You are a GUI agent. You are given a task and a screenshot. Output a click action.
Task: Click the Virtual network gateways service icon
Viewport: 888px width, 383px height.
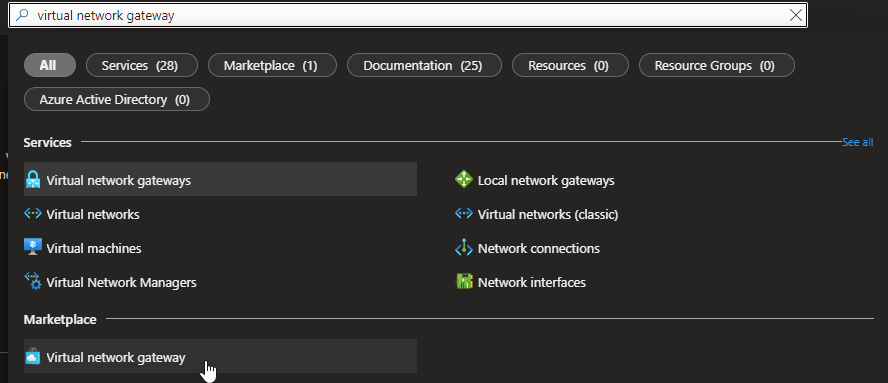click(x=33, y=180)
